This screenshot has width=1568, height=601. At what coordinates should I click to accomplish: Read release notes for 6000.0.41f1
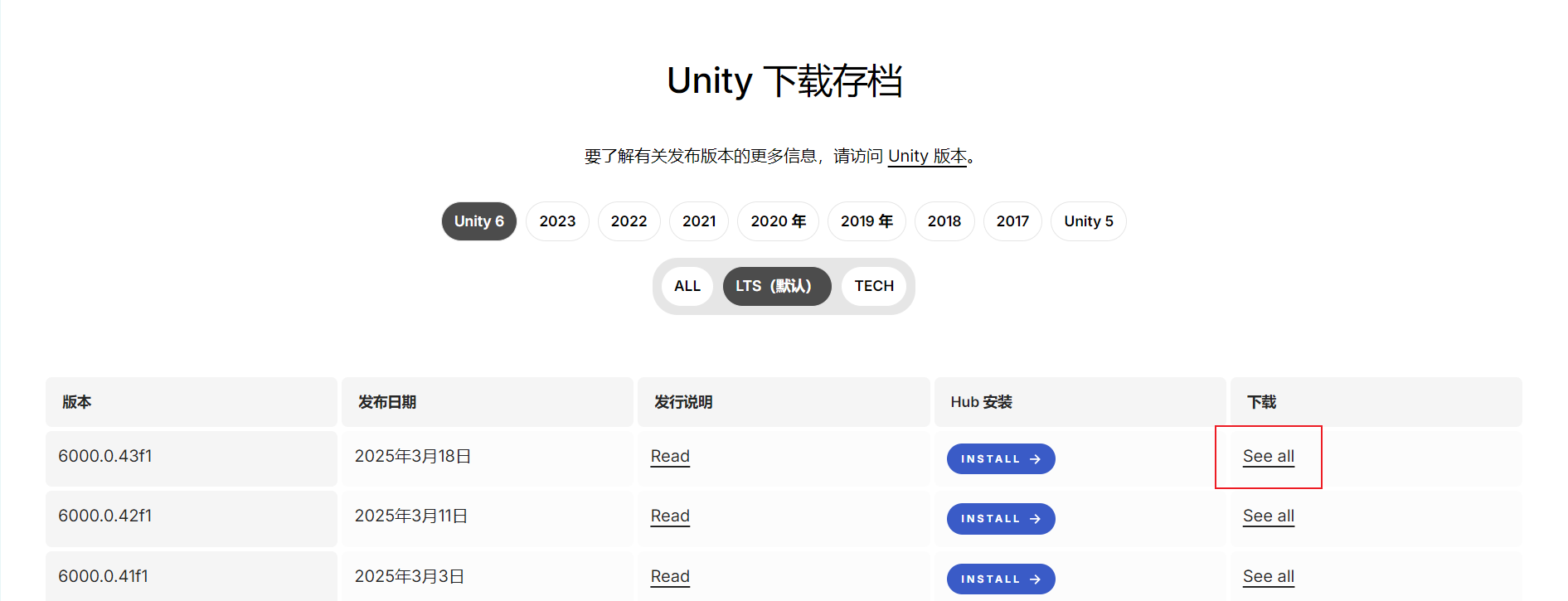tap(670, 576)
